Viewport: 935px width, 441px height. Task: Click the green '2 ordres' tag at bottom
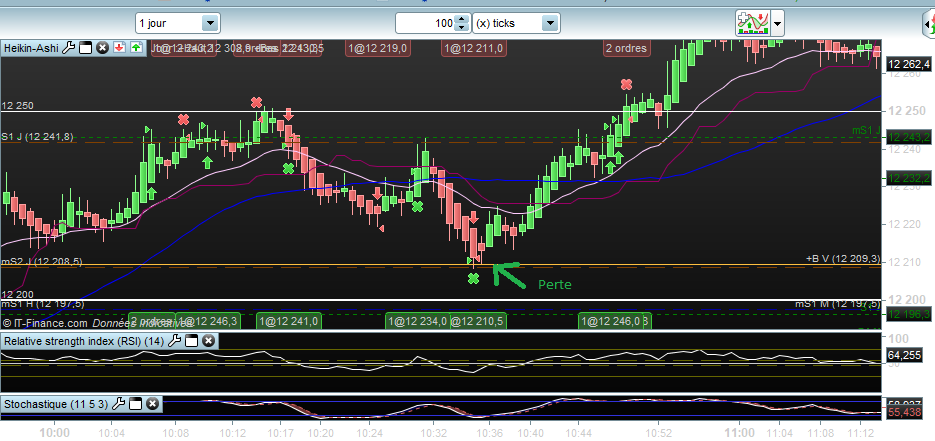(x=152, y=321)
